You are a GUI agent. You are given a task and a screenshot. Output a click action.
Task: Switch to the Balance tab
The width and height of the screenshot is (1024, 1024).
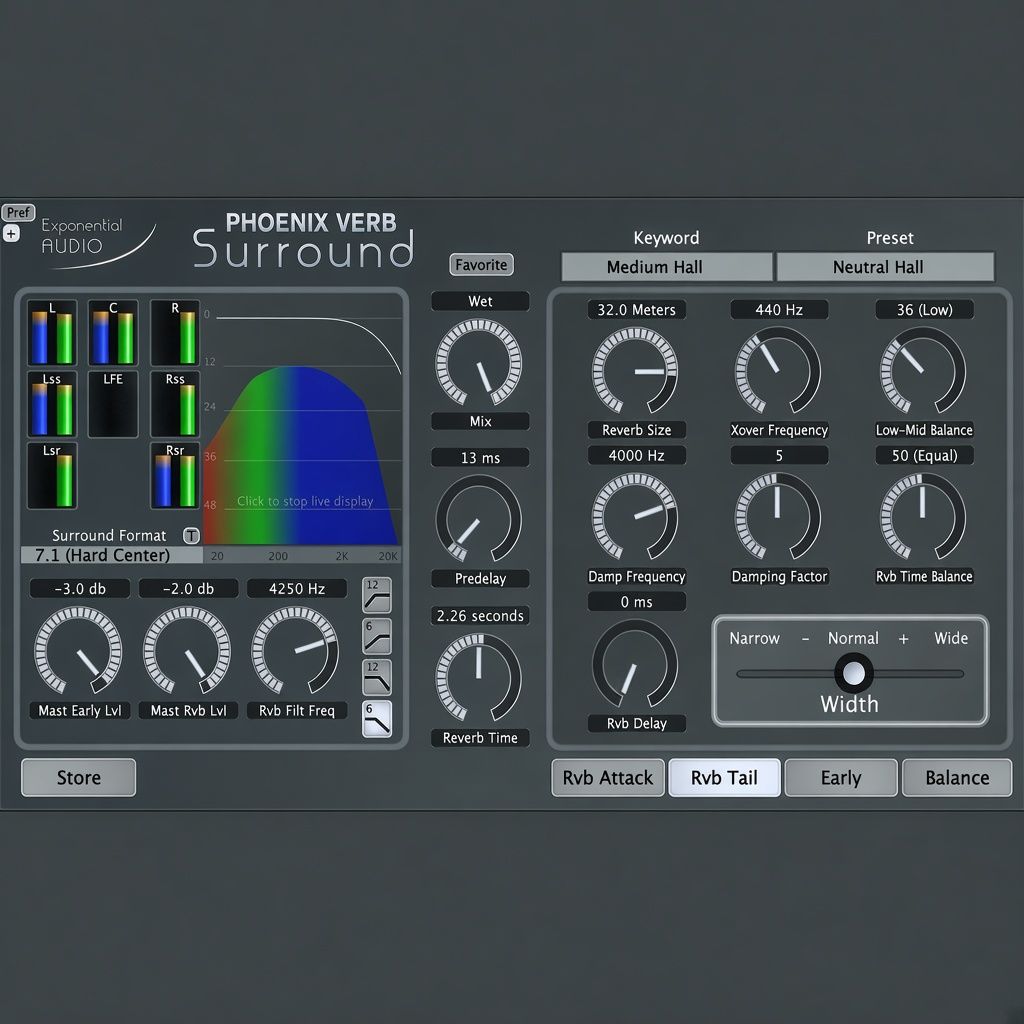pos(957,778)
